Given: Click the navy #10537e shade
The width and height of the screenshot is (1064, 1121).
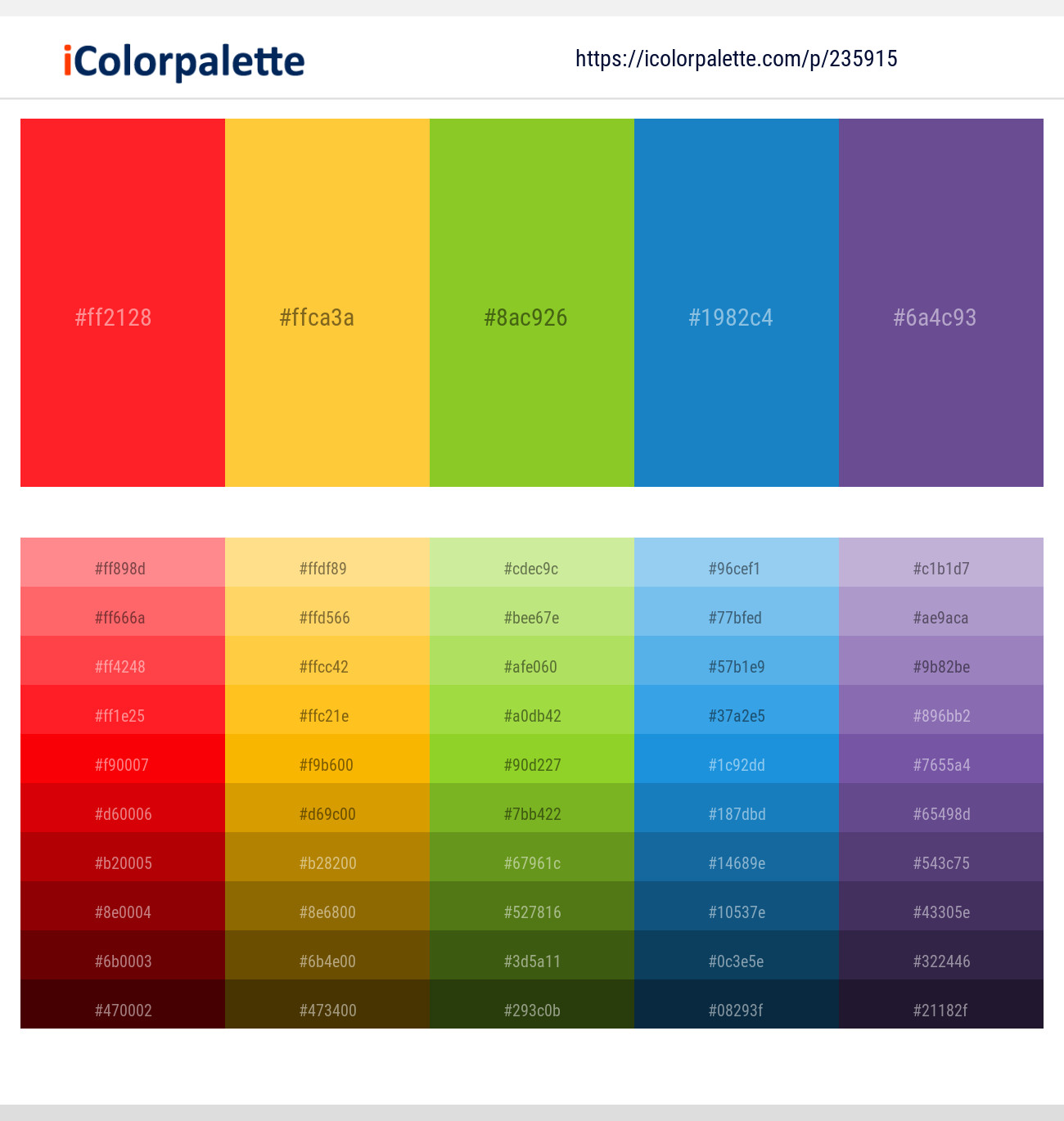Looking at the screenshot, I should (737, 906).
